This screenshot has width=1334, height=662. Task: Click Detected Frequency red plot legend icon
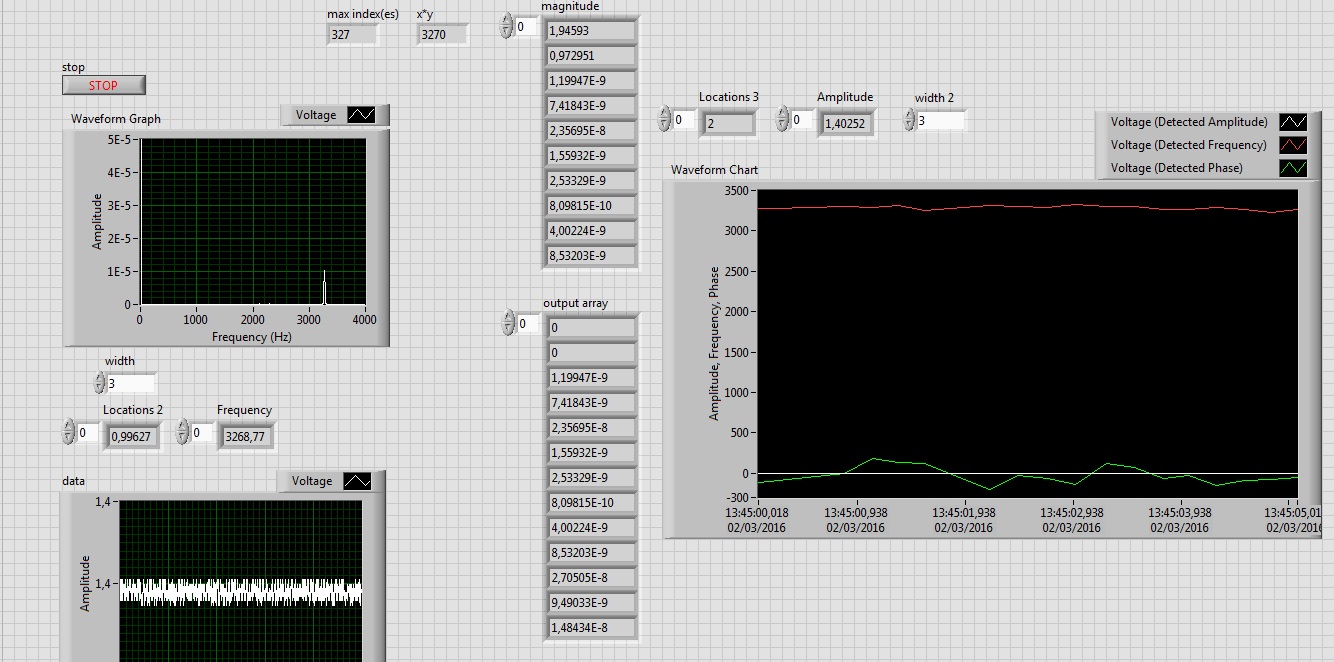[x=1292, y=145]
